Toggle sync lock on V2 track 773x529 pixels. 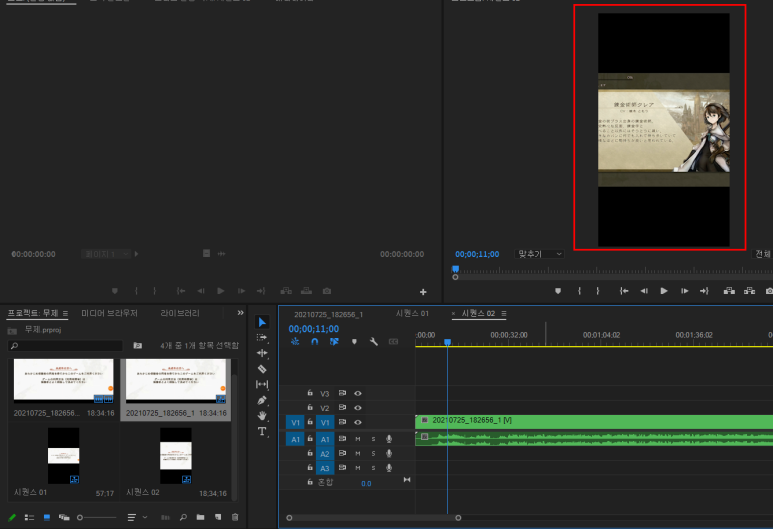tap(342, 408)
